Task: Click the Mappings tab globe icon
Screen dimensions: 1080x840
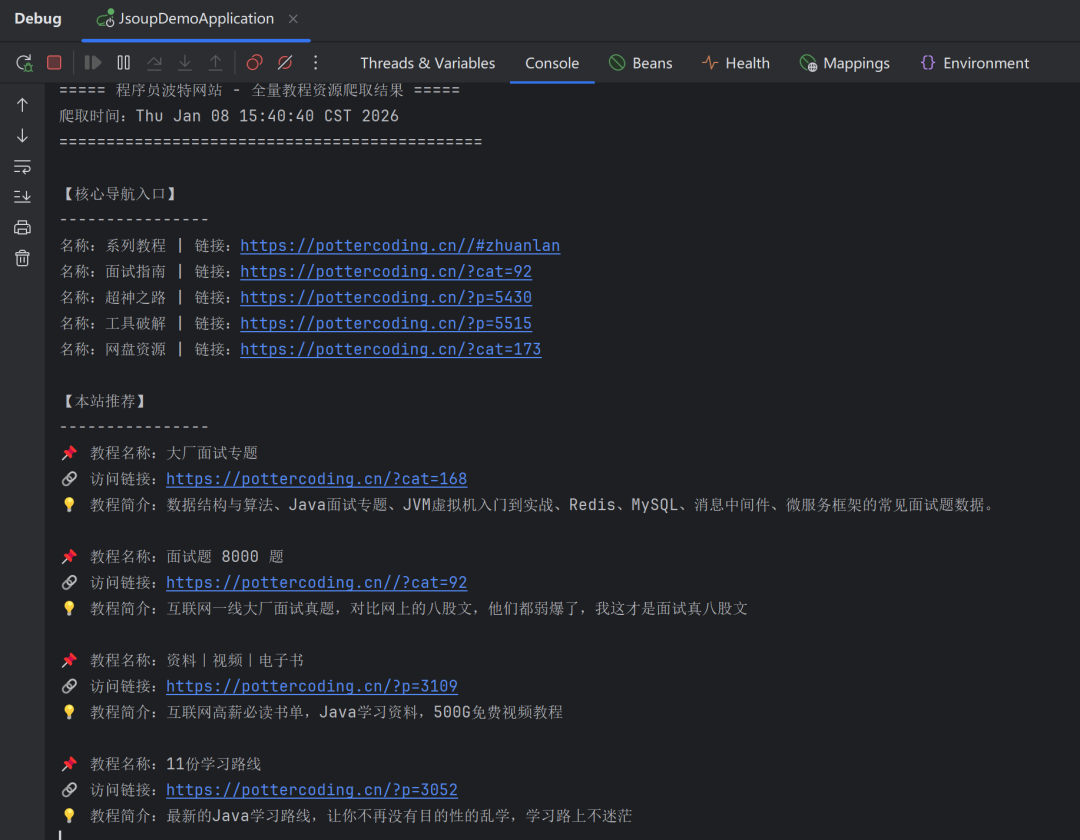Action: point(808,63)
